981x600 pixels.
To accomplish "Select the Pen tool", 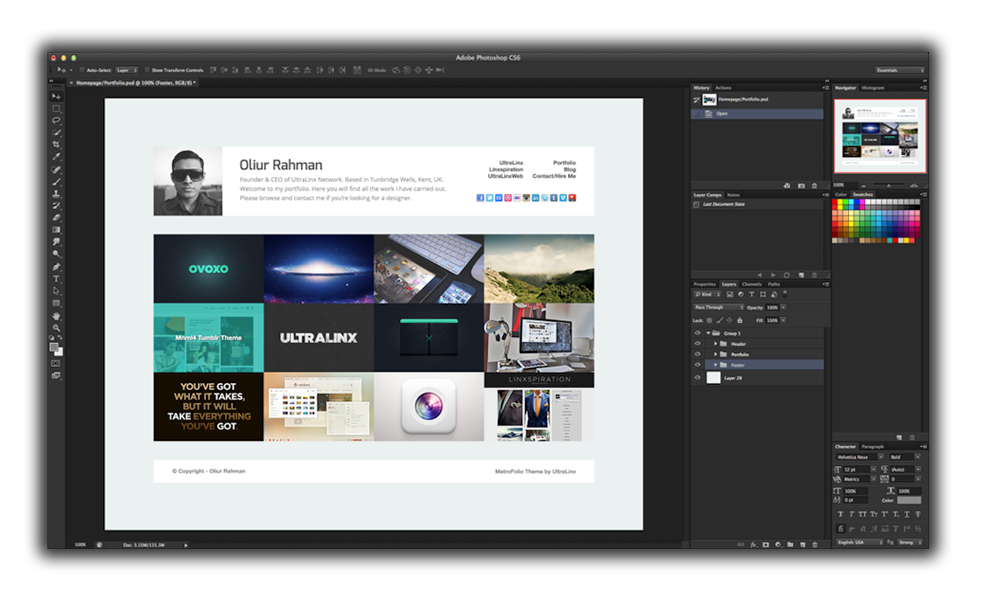I will point(56,267).
